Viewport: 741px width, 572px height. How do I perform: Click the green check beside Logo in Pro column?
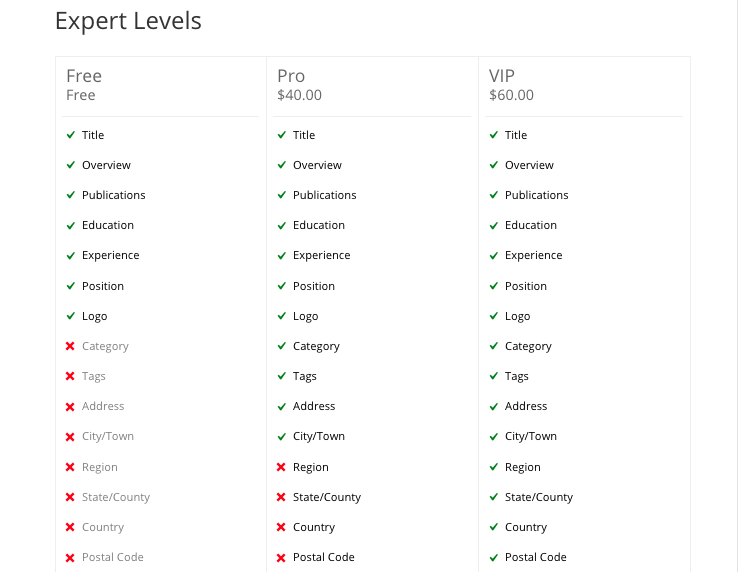[281, 316]
